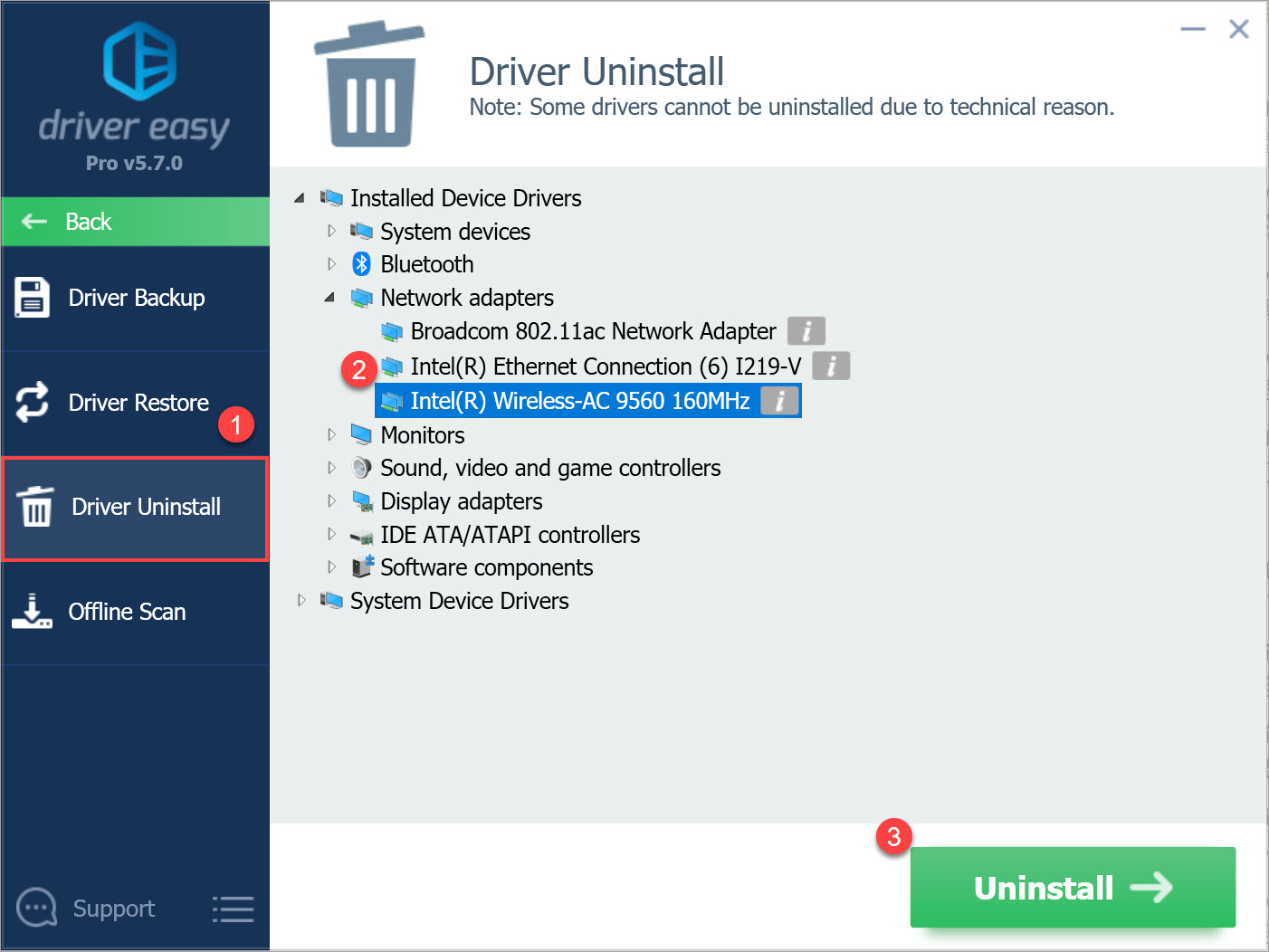The image size is (1269, 952).
Task: Open the Offline Scan section
Action: (x=136, y=613)
